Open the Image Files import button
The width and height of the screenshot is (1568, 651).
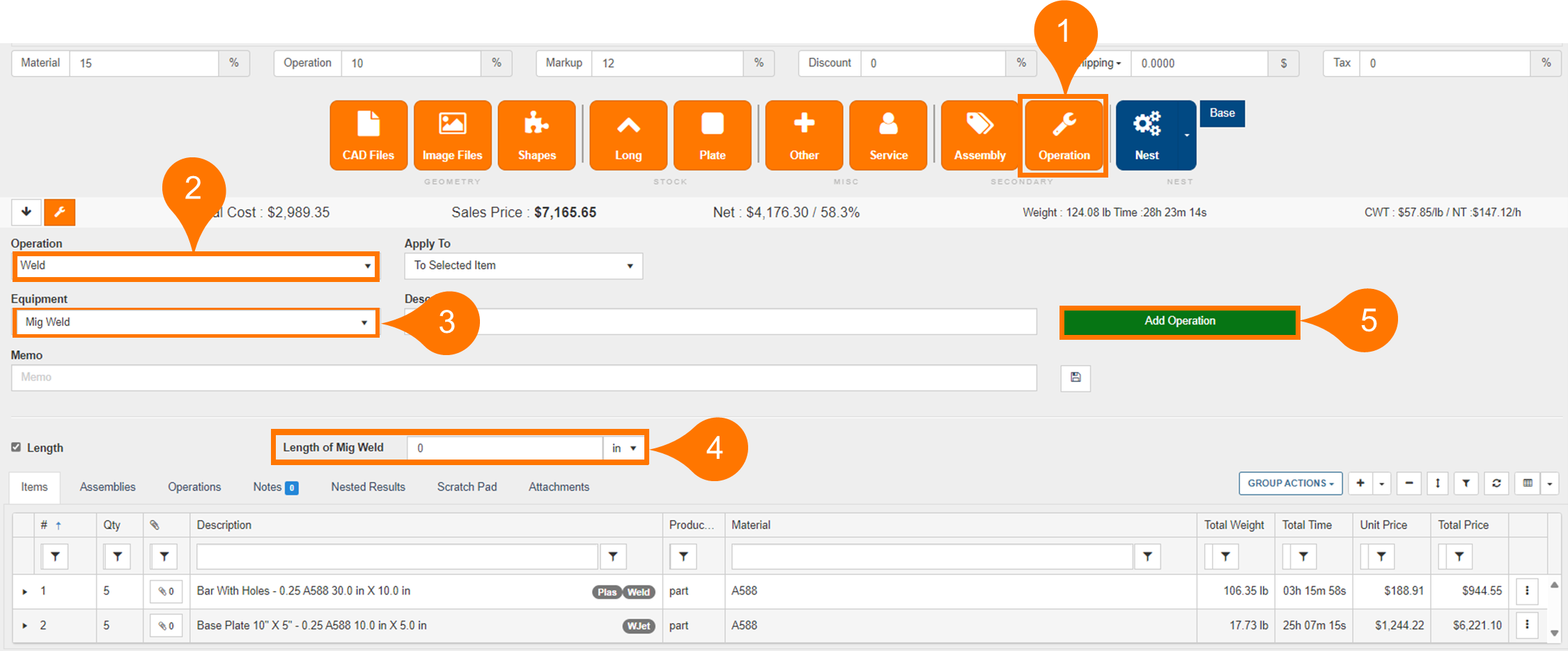[452, 136]
